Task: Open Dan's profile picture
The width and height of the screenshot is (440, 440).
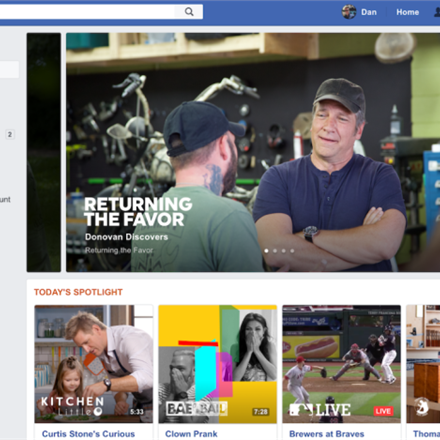Action: 349,12
